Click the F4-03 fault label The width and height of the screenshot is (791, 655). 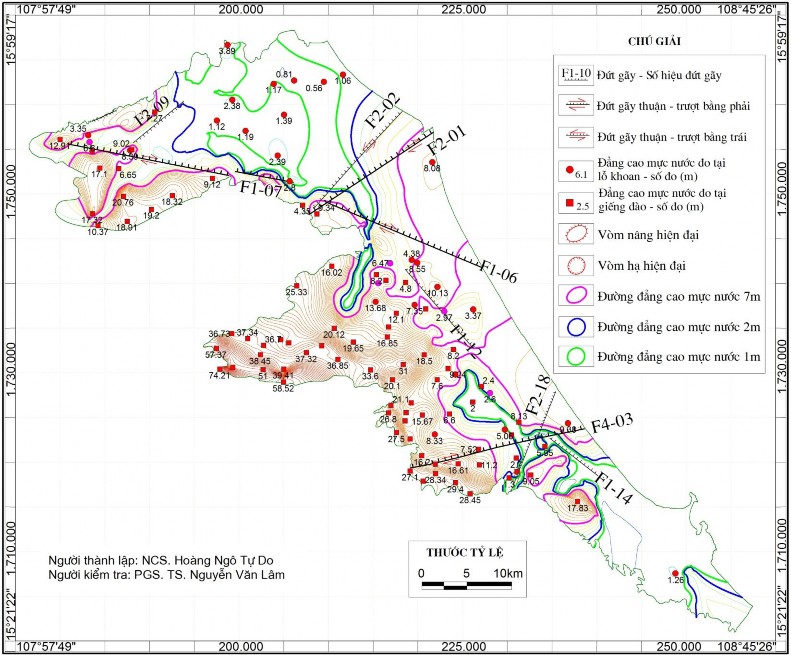coord(612,425)
